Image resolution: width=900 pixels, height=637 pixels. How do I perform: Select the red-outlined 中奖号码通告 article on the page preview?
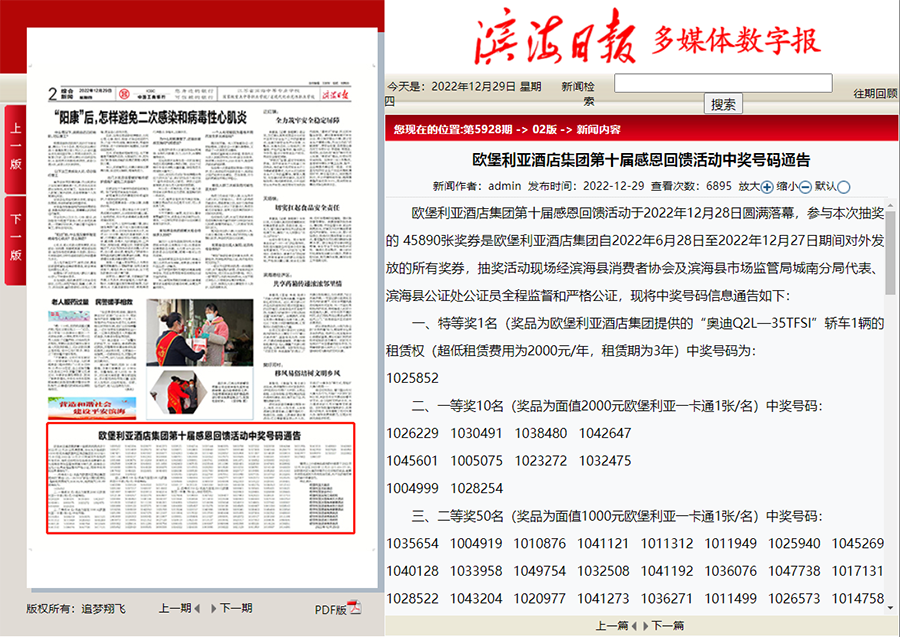(201, 479)
